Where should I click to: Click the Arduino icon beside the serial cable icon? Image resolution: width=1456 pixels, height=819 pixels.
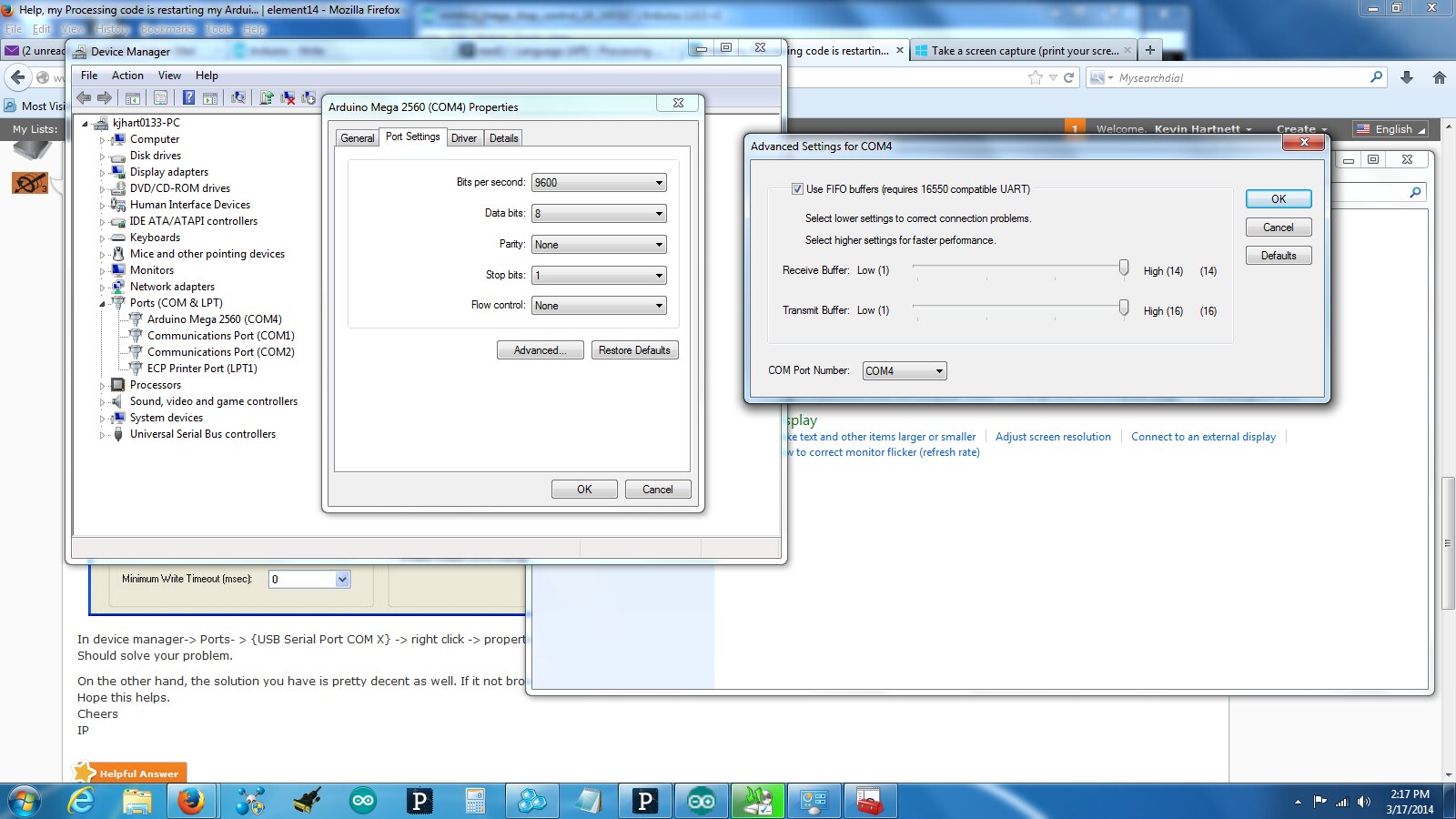click(x=363, y=802)
